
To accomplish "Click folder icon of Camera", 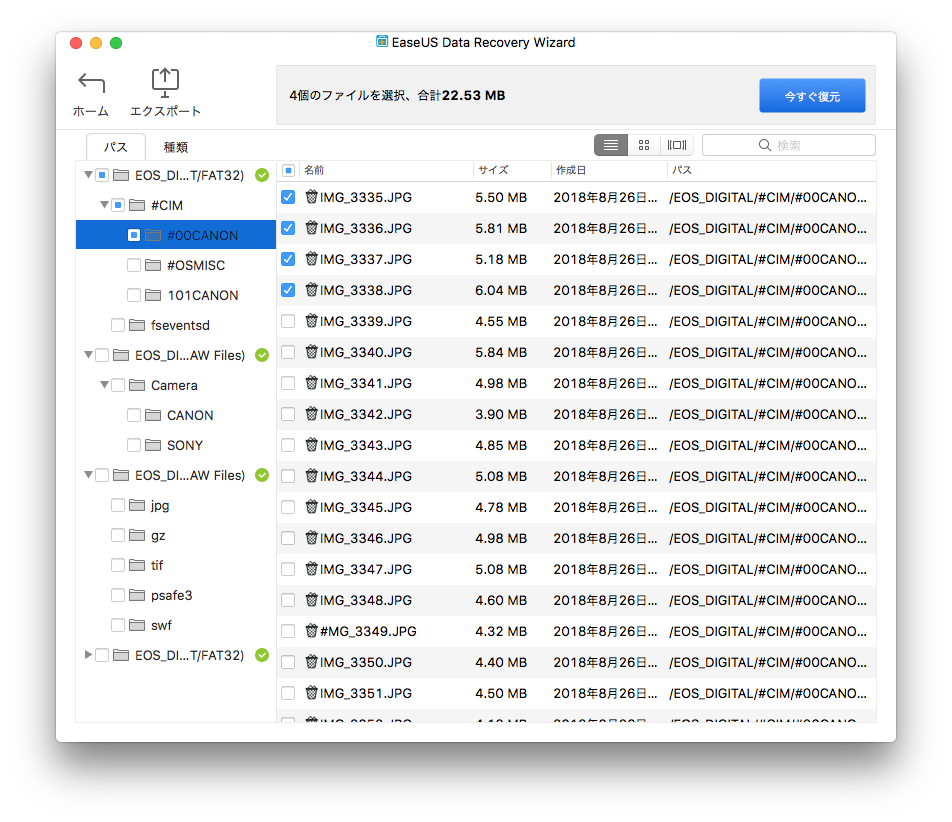I will 137,385.
